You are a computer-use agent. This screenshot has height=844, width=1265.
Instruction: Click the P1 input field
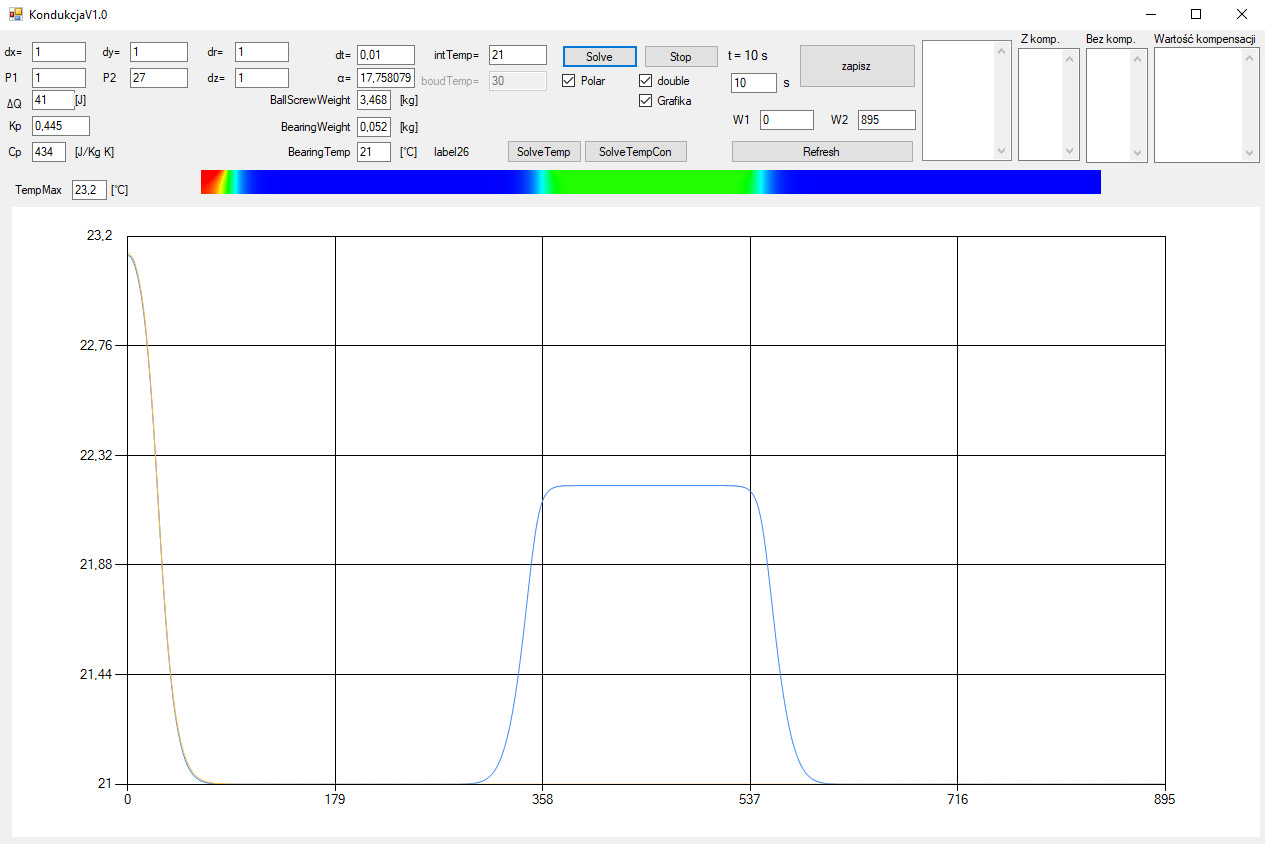coord(59,78)
